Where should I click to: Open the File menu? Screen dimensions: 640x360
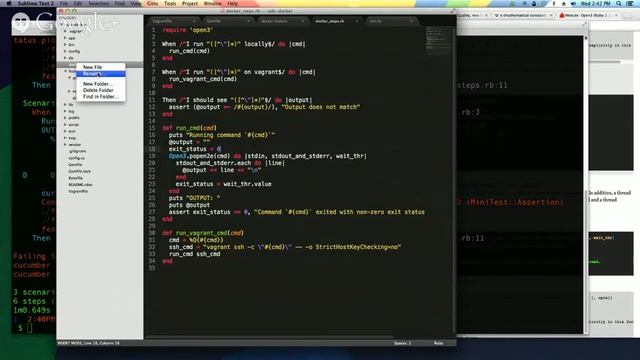click(x=64, y=3)
